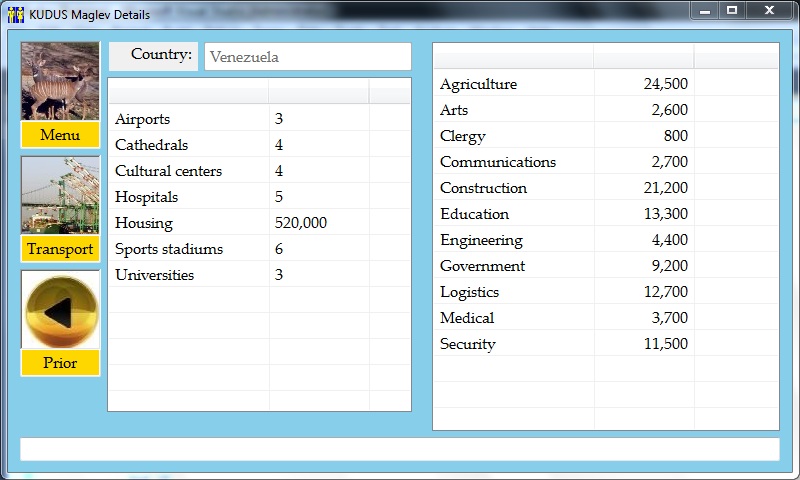Click the Country input field
This screenshot has width=800, height=480.
click(x=307, y=57)
